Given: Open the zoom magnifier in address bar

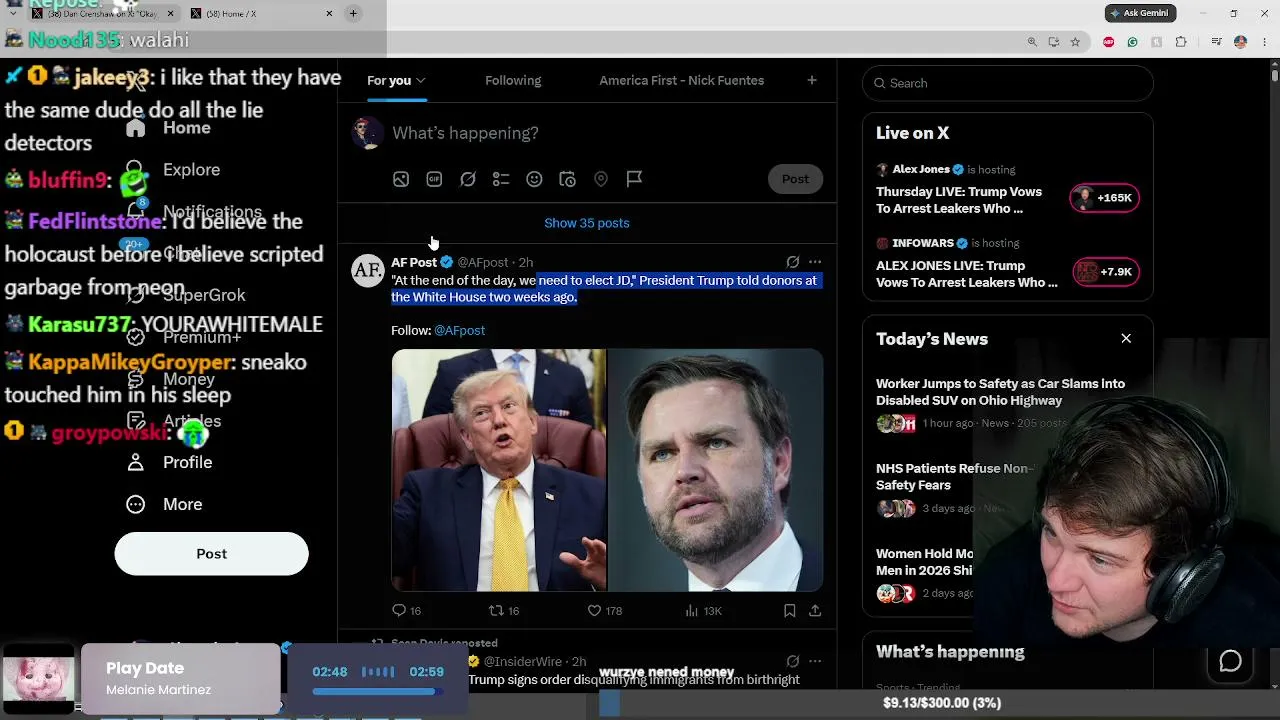Looking at the screenshot, I should tap(1032, 42).
